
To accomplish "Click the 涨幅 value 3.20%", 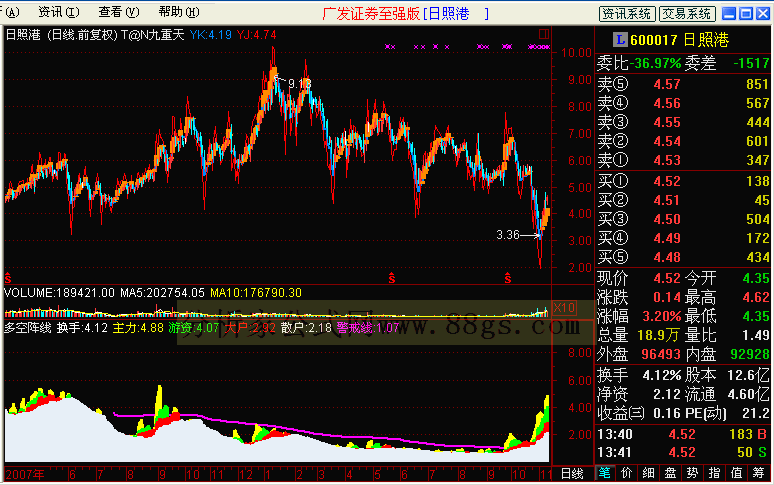I will pos(661,316).
